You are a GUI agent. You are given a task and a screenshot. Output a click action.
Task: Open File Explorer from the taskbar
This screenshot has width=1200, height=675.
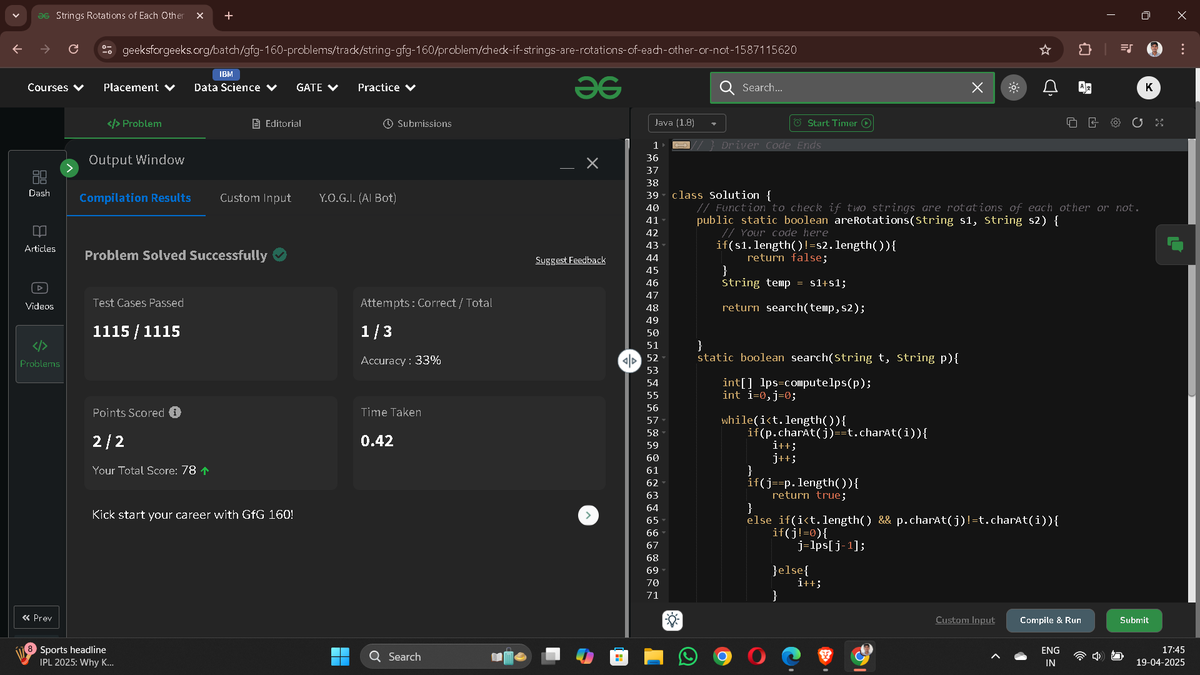tap(653, 656)
